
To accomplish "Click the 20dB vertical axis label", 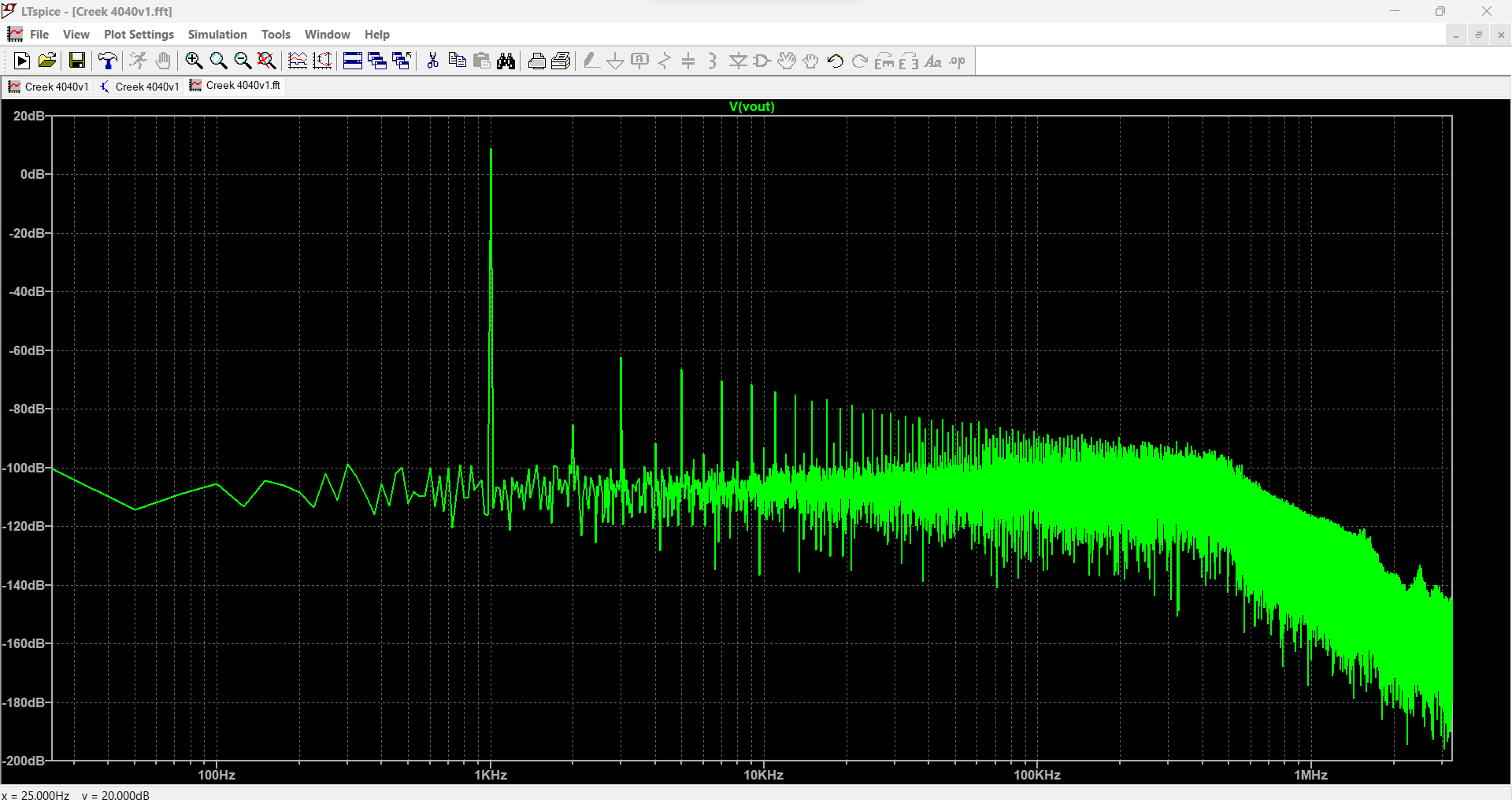I will click(30, 116).
